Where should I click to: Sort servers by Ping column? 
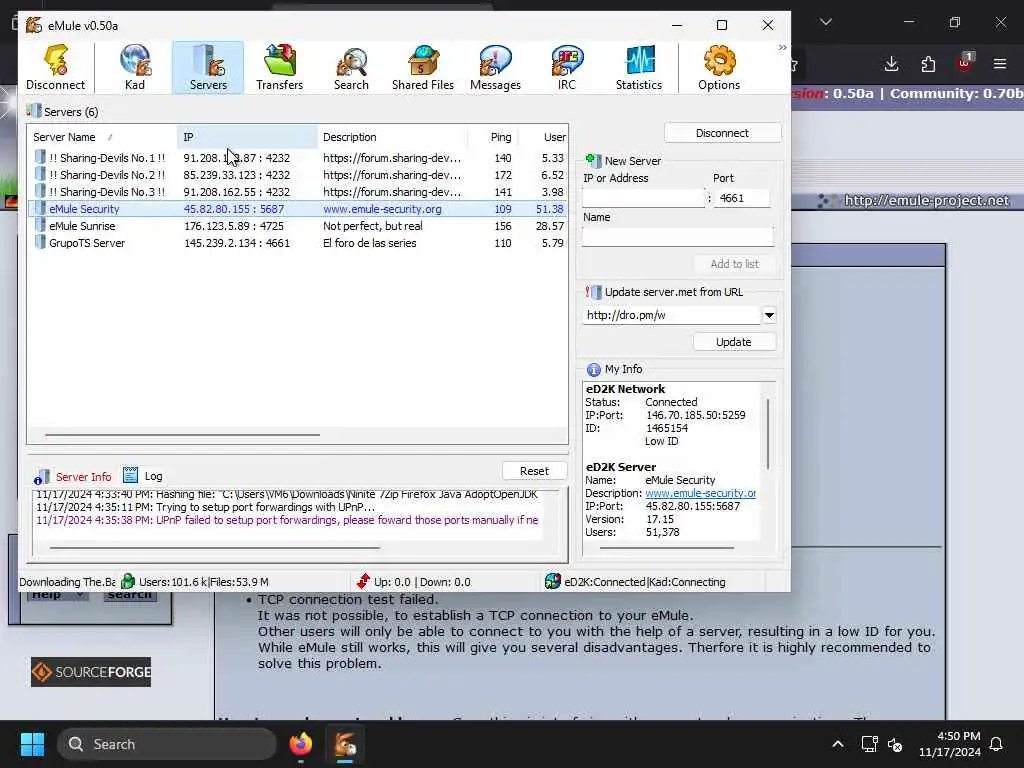coord(494,137)
